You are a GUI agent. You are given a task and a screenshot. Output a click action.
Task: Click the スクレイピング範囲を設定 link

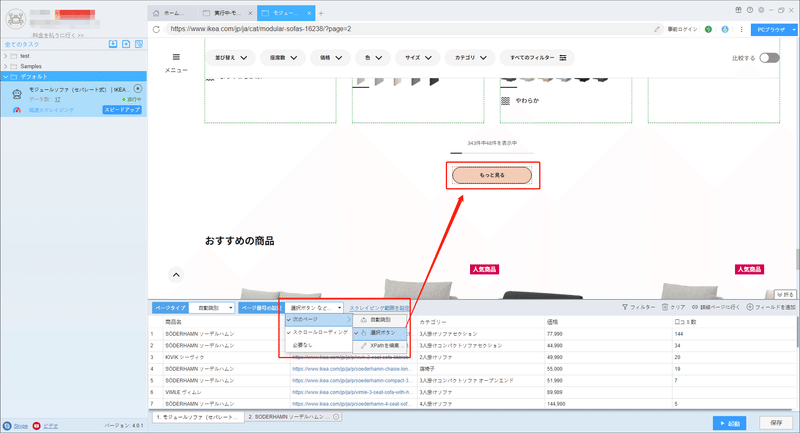click(379, 308)
